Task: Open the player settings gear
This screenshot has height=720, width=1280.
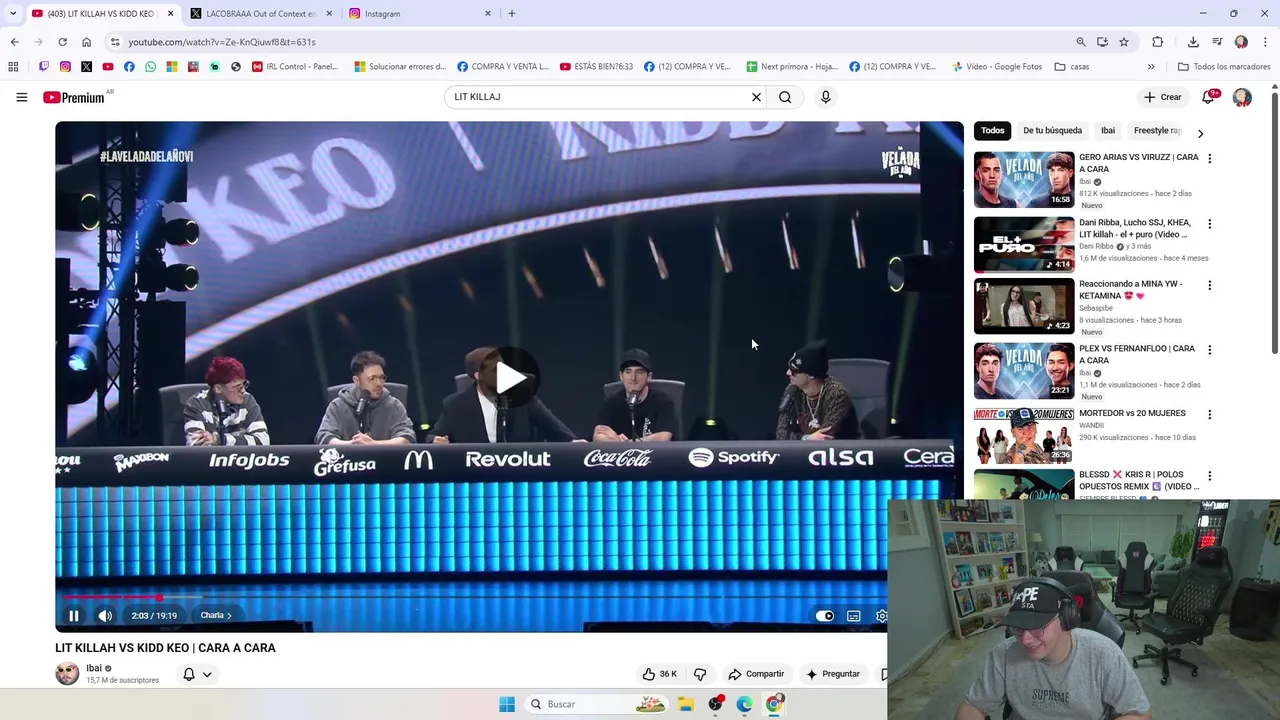Action: (881, 616)
